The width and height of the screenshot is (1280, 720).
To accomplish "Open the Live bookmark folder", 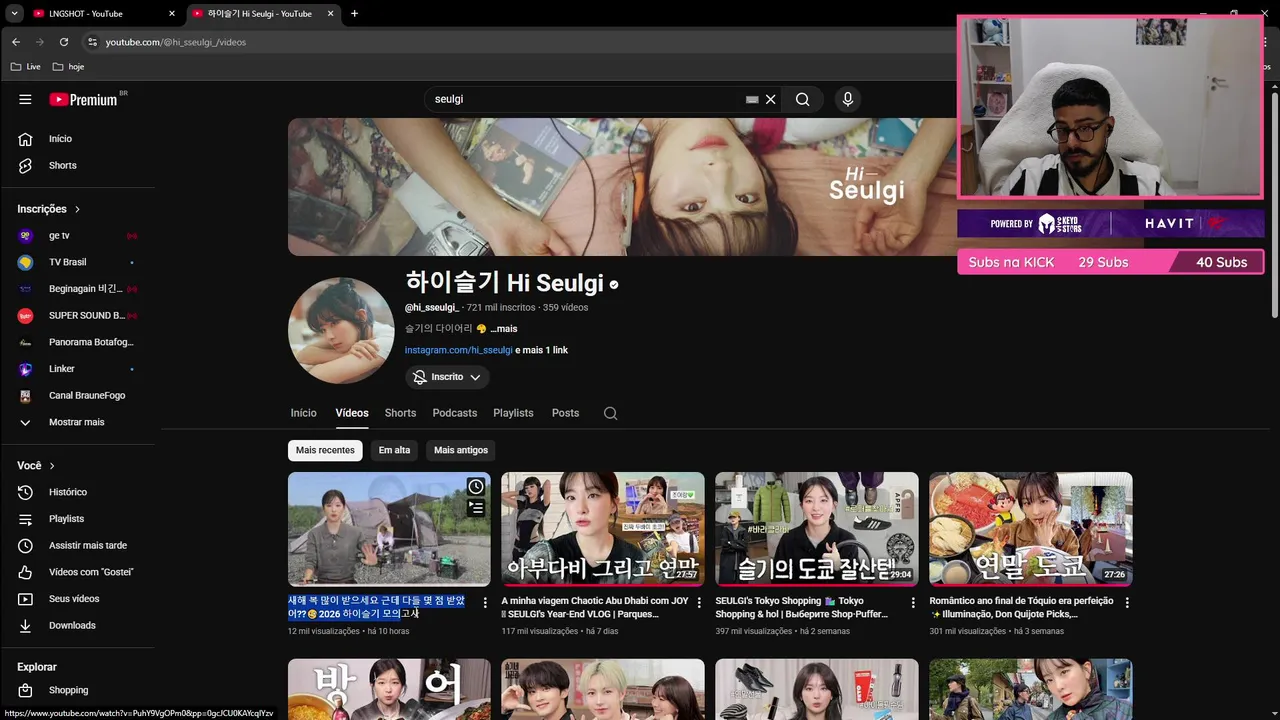I will coord(26,66).
